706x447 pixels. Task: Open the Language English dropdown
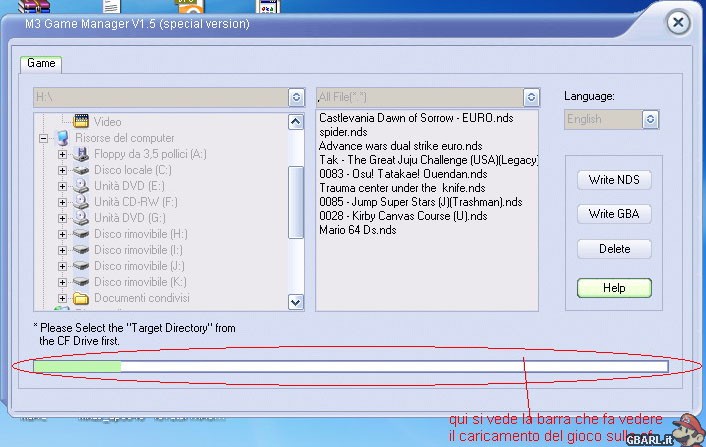coord(650,119)
